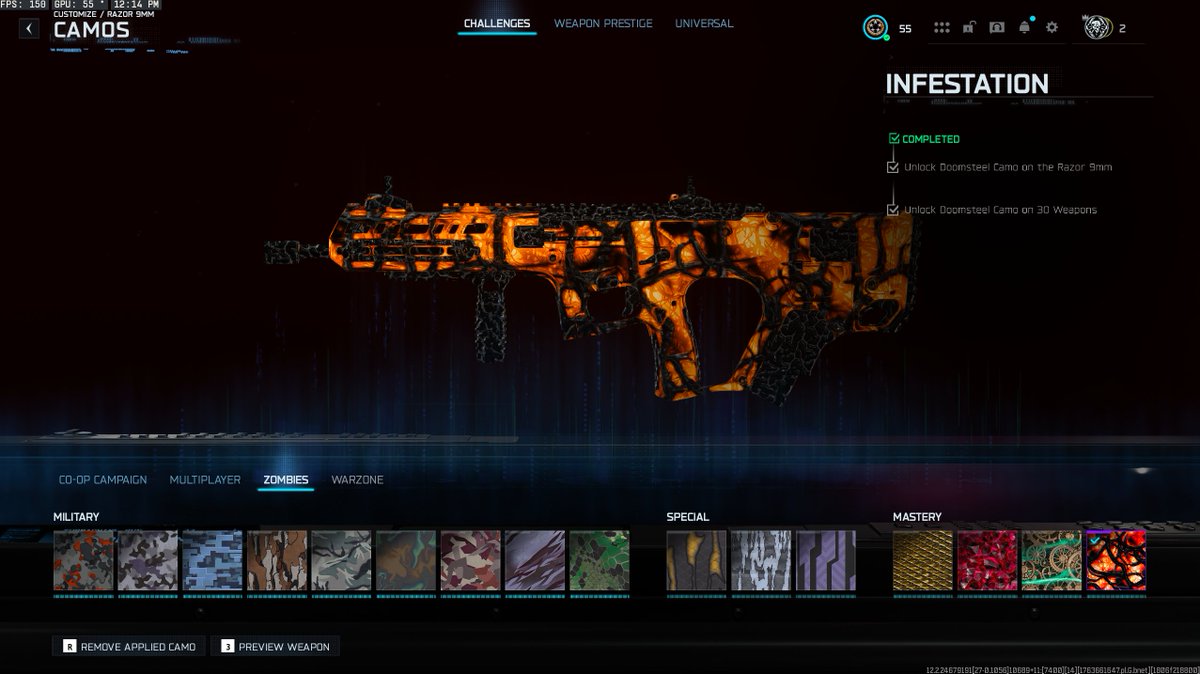Select the Zombies camo category

(x=286, y=480)
